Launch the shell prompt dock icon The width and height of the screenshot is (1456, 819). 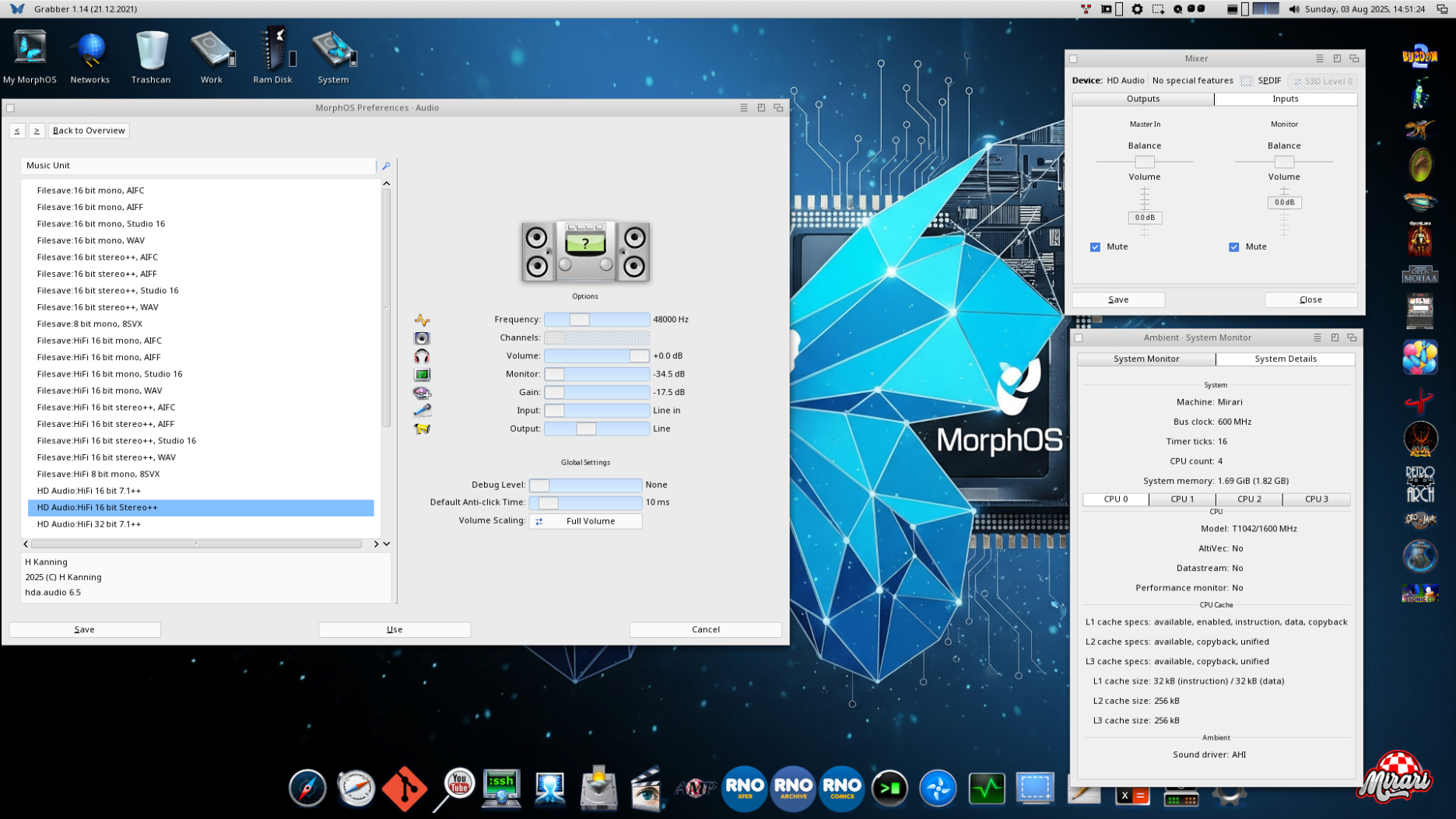(889, 788)
